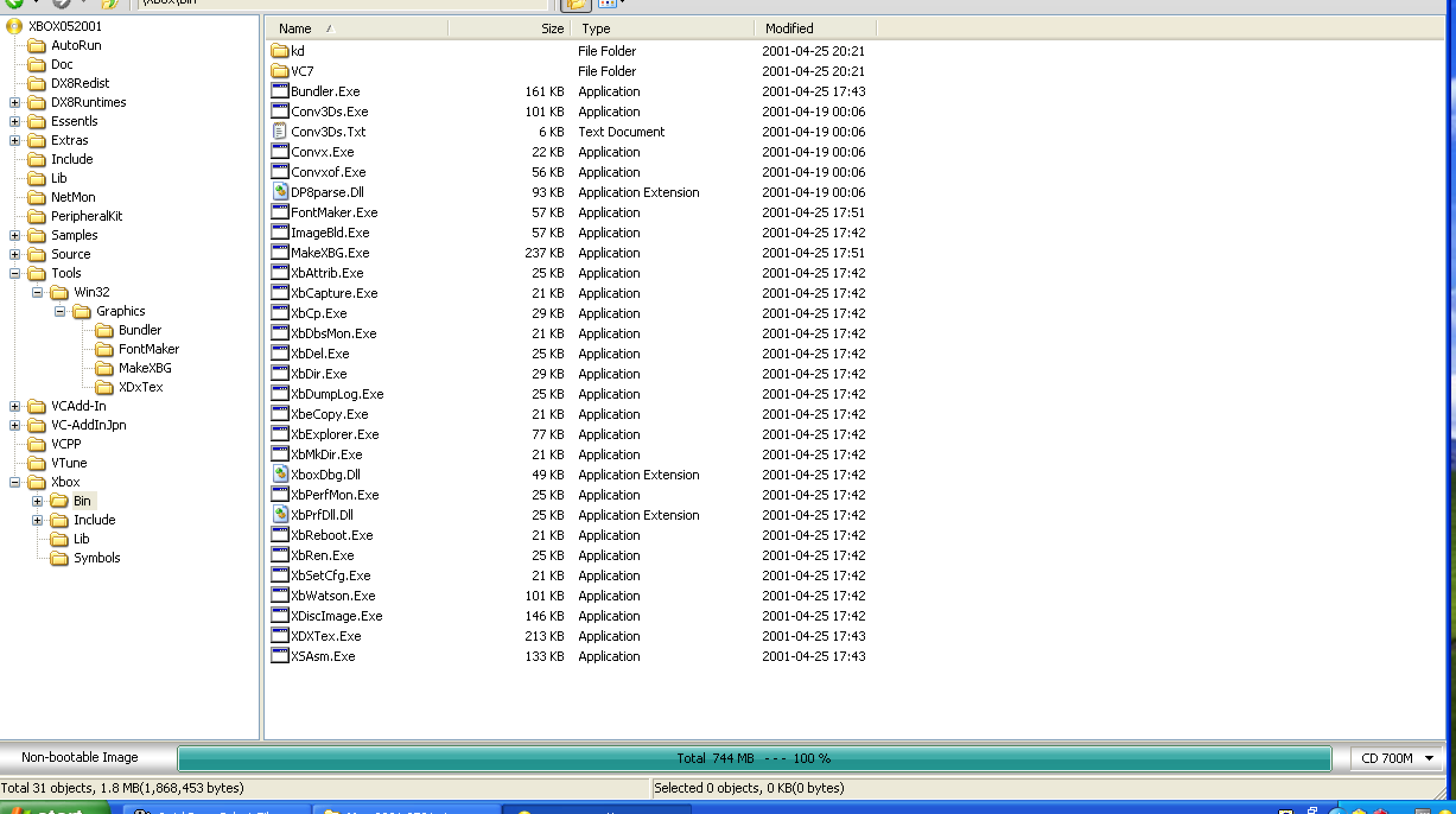Click the VCPP folder icon
Screen dimensions: 1456x814
(37, 444)
